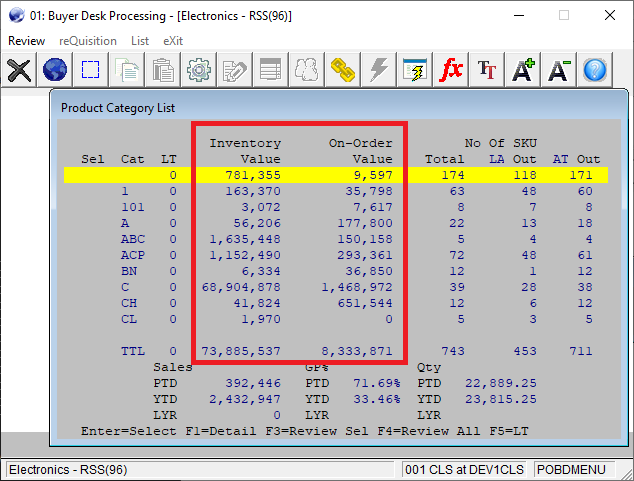Select category A row
The image size is (634, 481).
tap(336, 223)
